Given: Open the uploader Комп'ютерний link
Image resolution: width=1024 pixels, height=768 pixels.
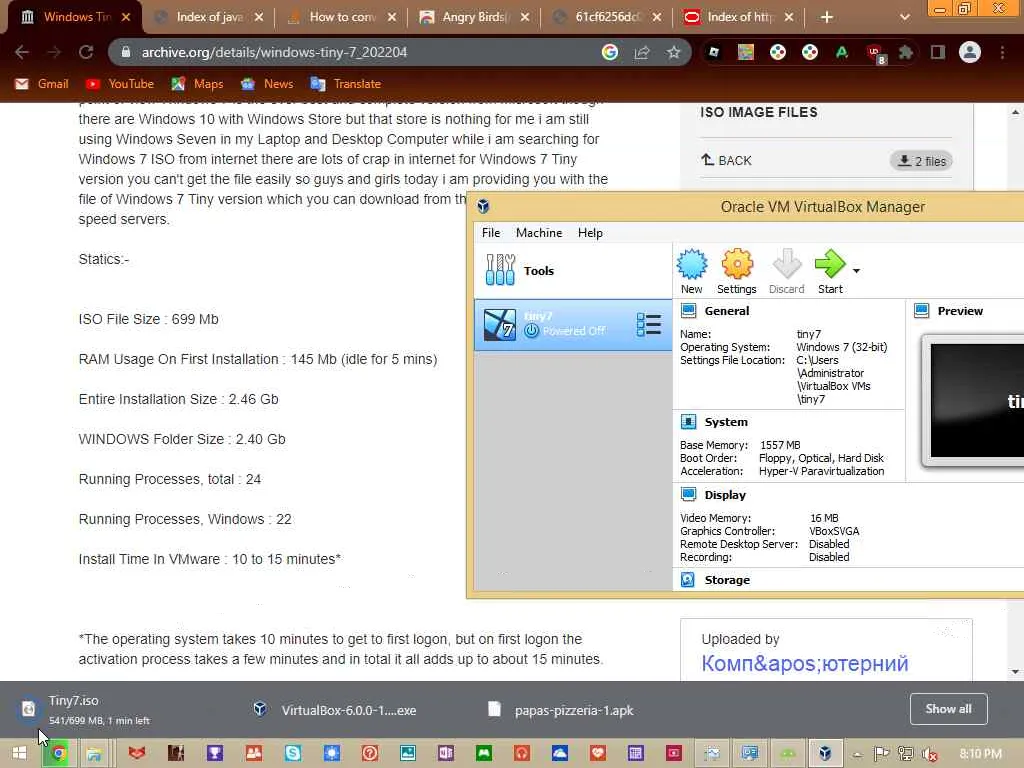Looking at the screenshot, I should point(805,663).
